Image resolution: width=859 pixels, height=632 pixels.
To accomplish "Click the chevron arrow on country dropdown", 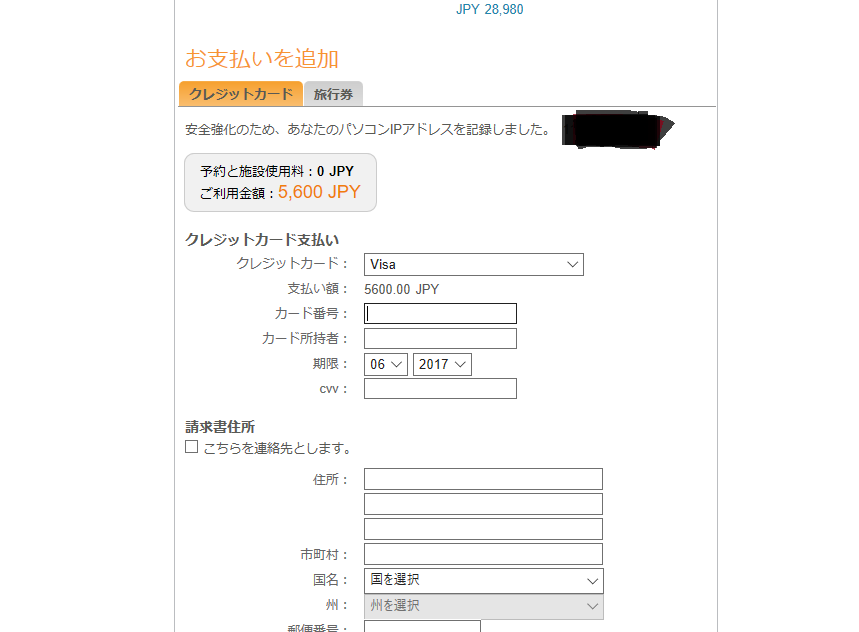I will coord(592,581).
